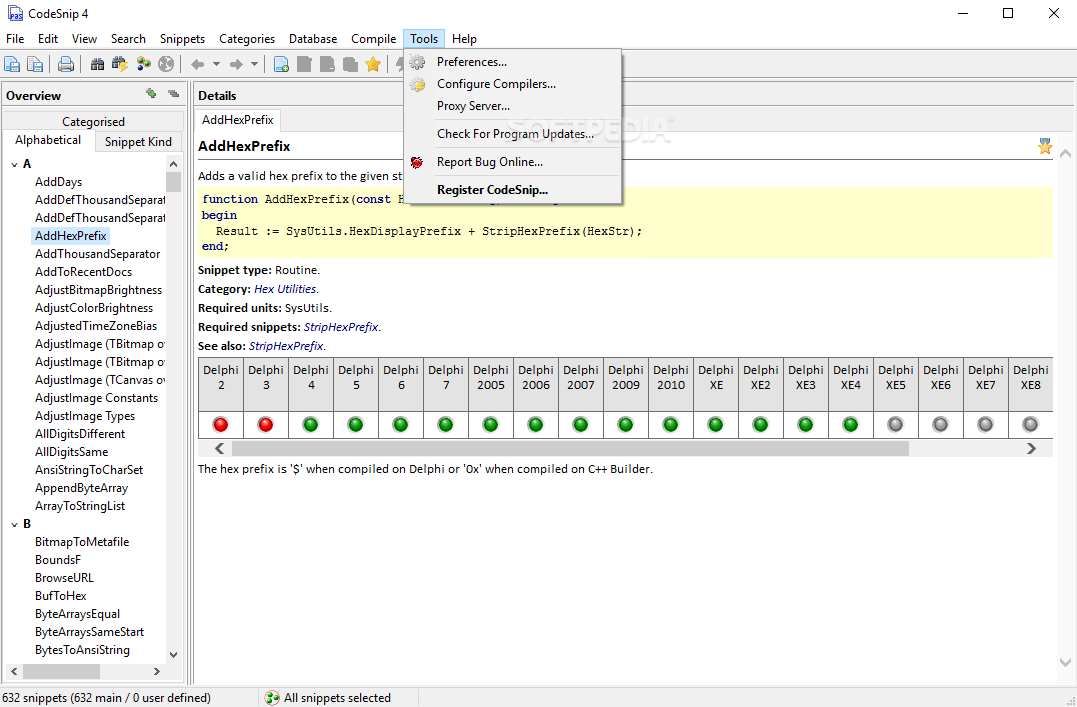Choose Preferences from the Tools menu
Screen dimensions: 1077x707
(512, 62)
